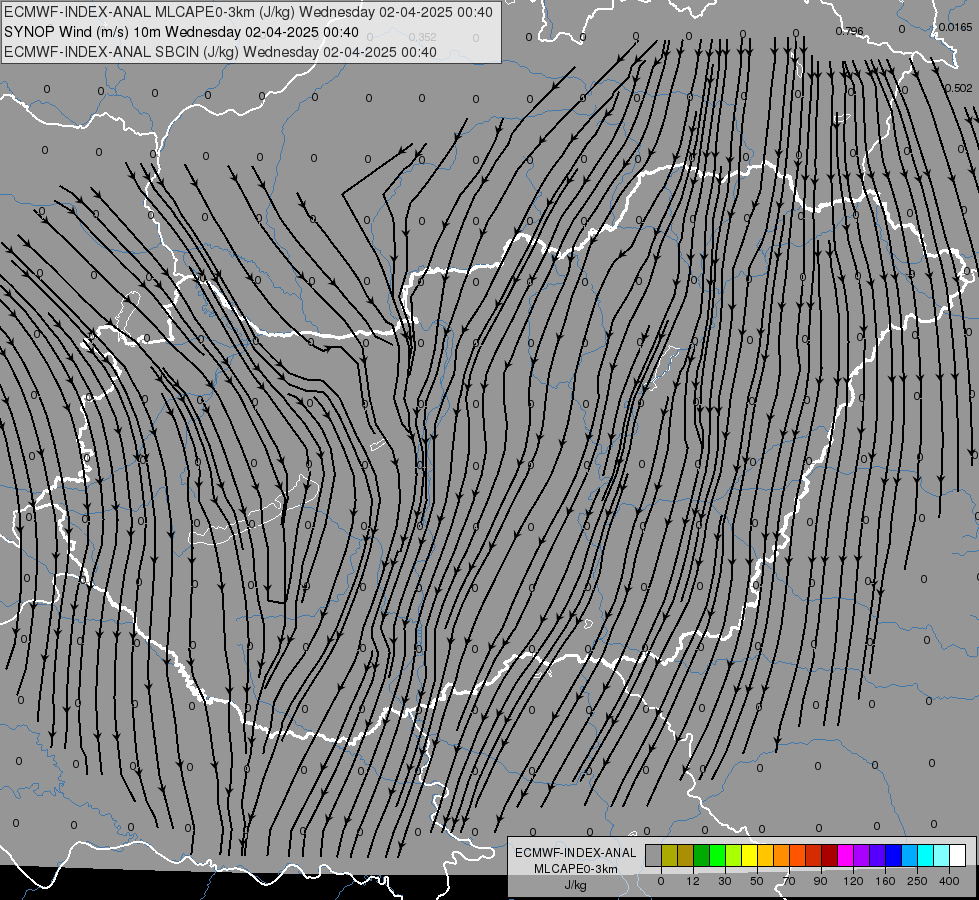
Task: Pick the gray legend swatch
Action: tap(654, 855)
